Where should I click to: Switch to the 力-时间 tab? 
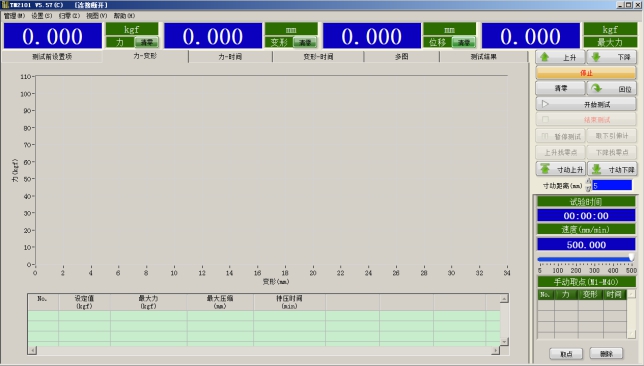click(x=230, y=57)
